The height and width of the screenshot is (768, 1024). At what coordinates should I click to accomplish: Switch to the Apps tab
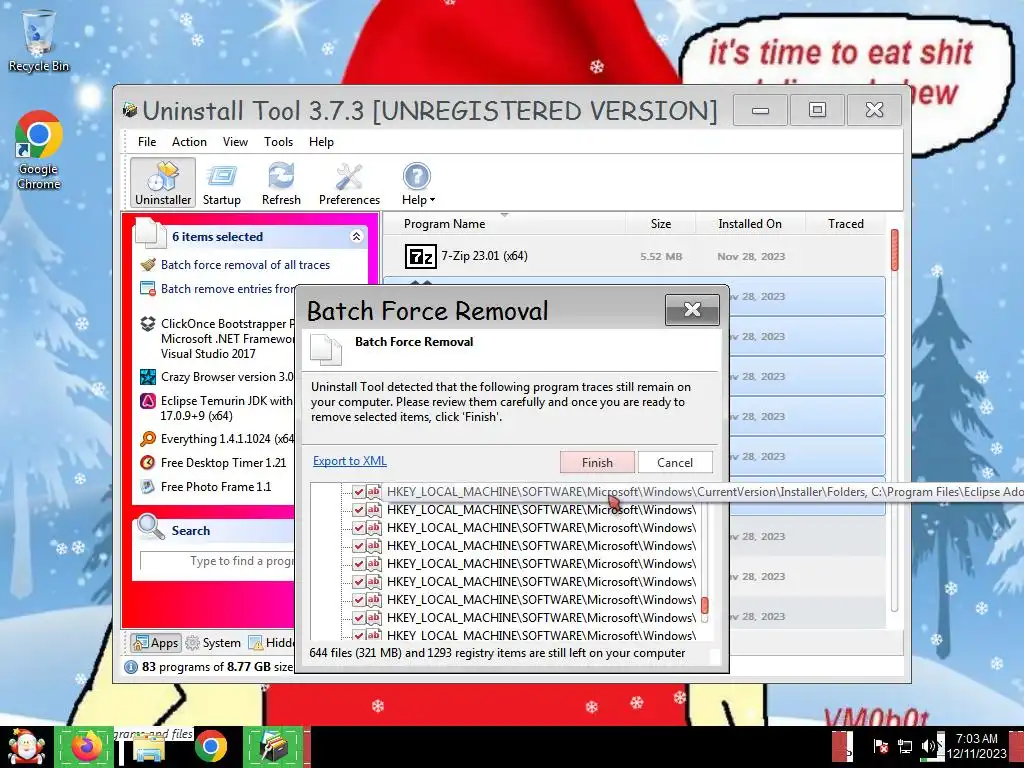(x=155, y=643)
